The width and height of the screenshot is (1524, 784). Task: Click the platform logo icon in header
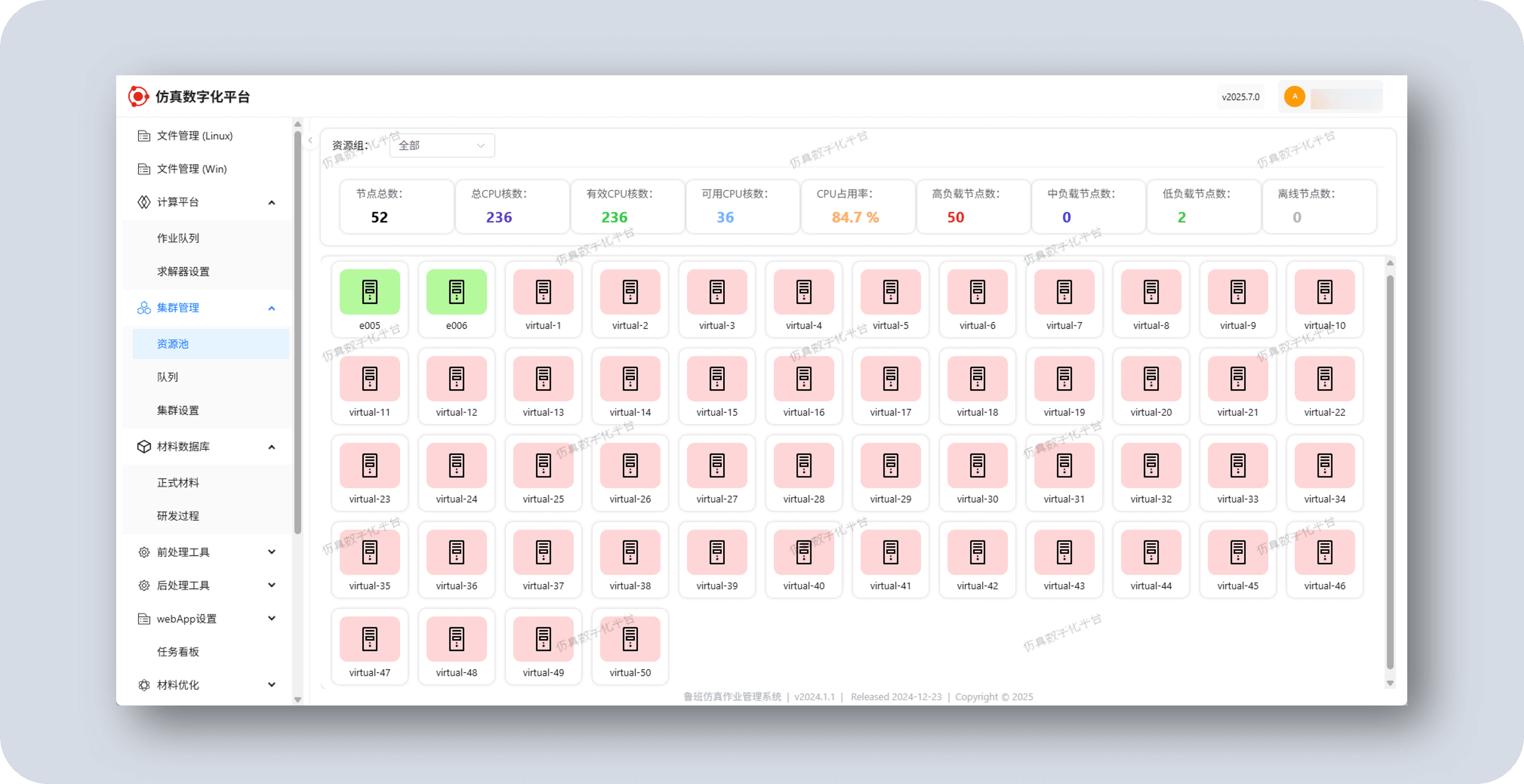click(138, 97)
